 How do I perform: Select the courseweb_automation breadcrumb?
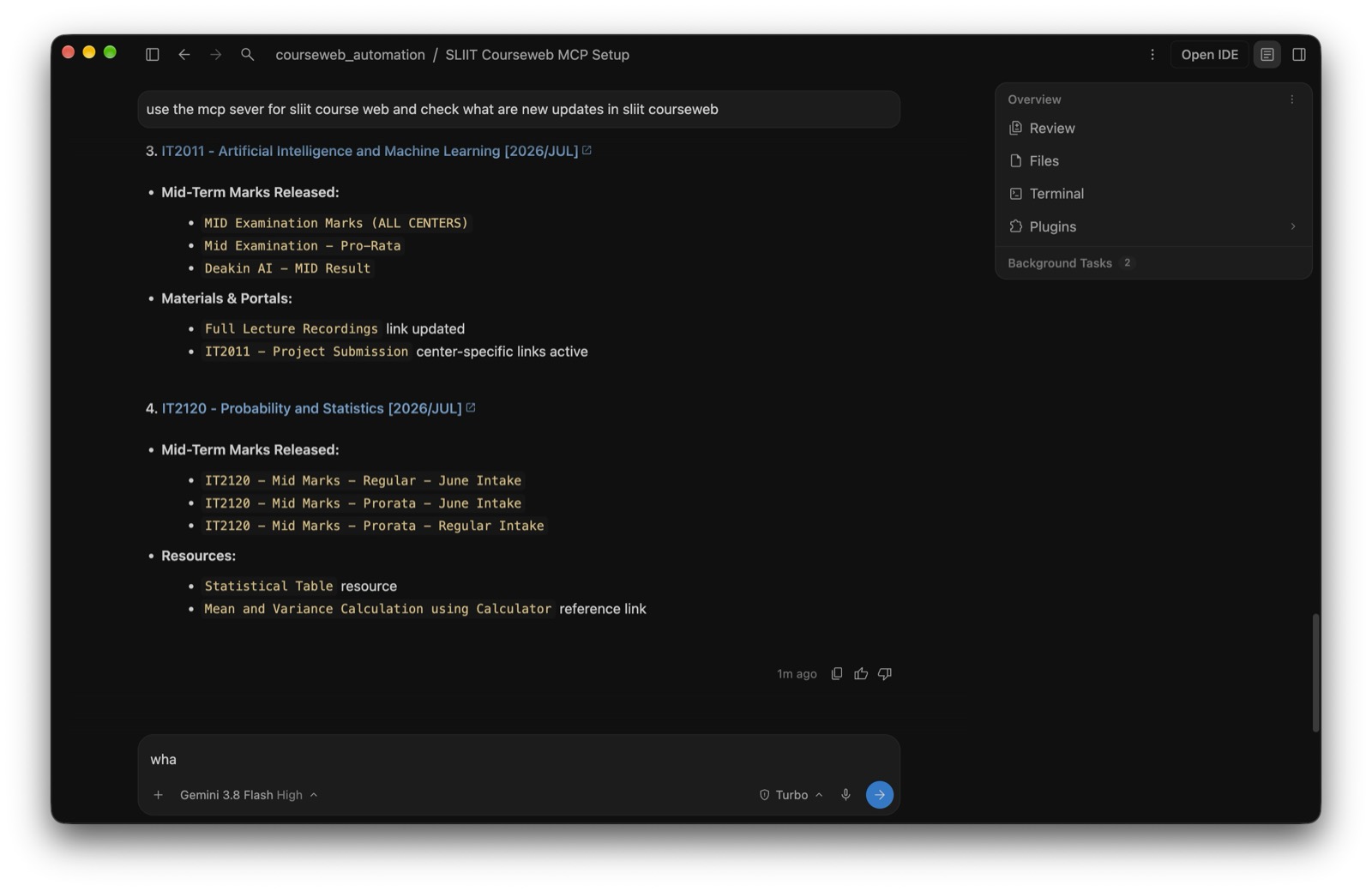[x=350, y=54]
